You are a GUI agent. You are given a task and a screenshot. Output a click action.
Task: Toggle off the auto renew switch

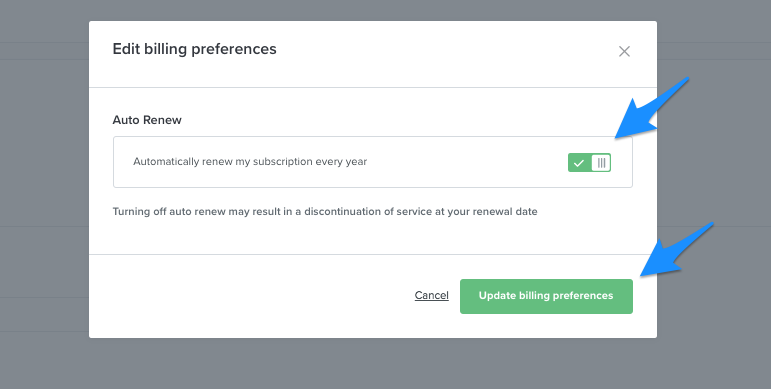pyautogui.click(x=589, y=162)
